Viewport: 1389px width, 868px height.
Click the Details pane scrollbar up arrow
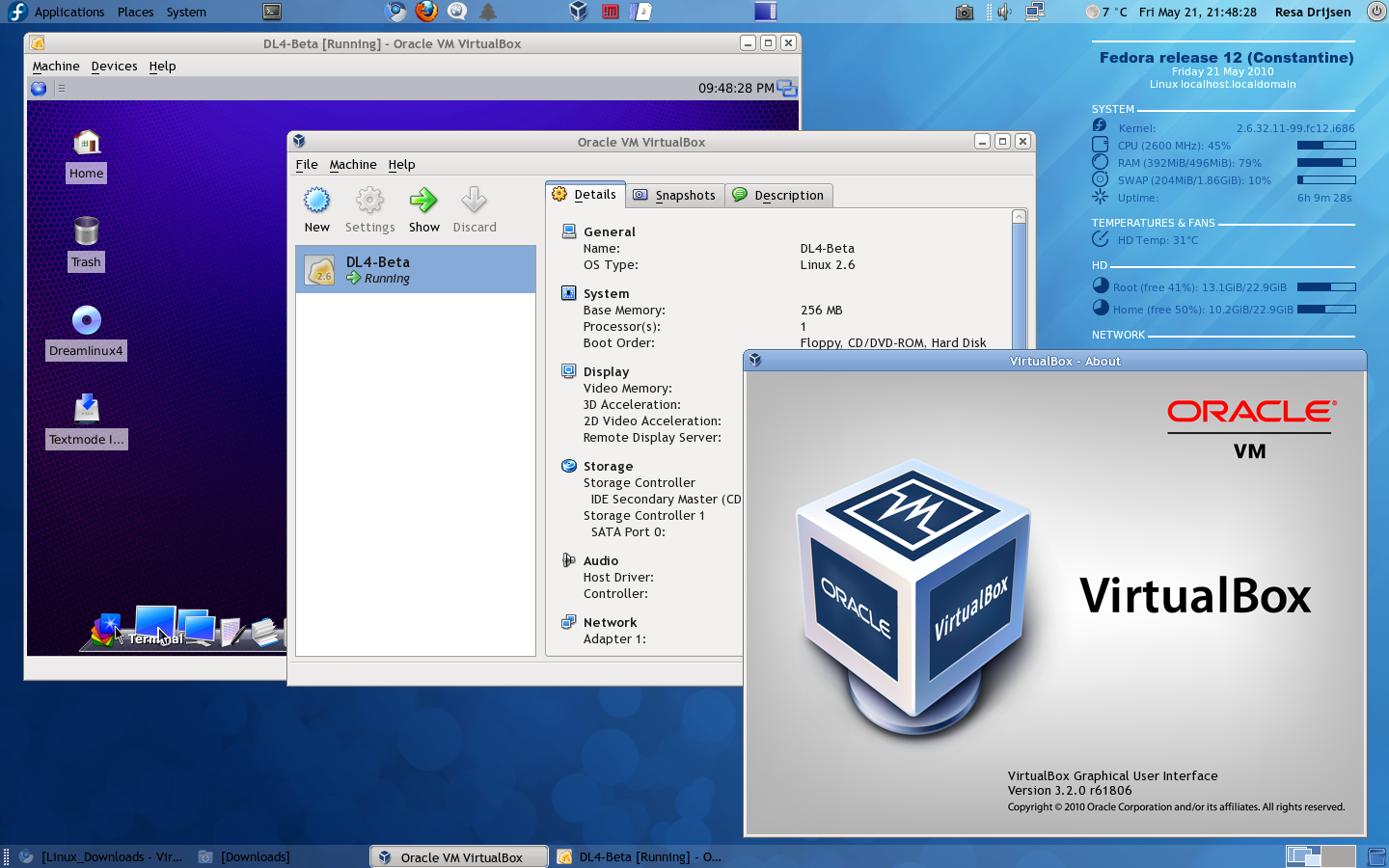coord(1019,217)
